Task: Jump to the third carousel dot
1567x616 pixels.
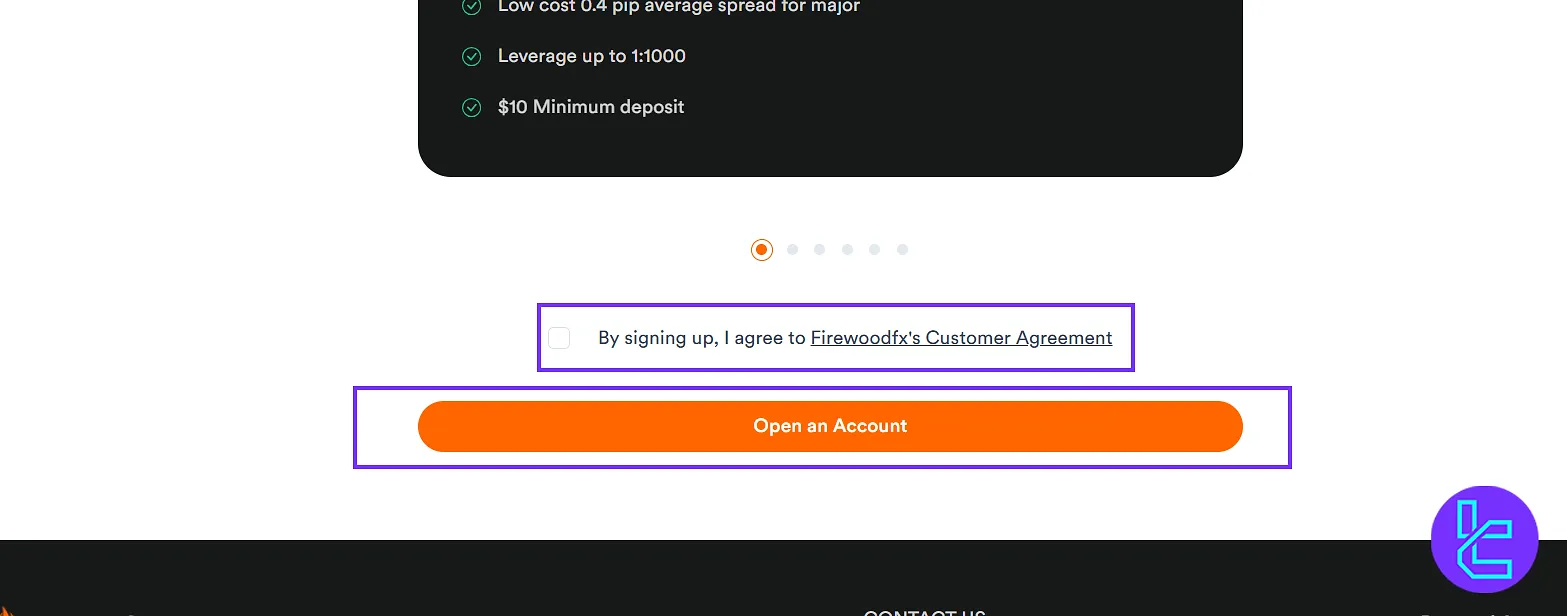Action: tap(820, 250)
